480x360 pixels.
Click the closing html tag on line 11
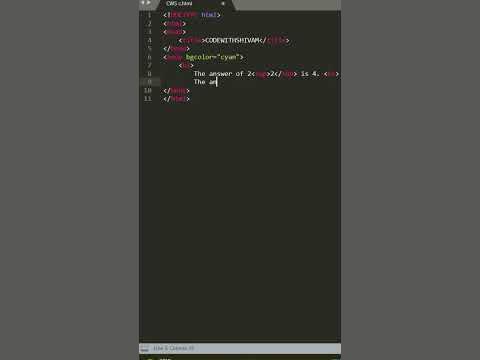pyautogui.click(x=176, y=99)
